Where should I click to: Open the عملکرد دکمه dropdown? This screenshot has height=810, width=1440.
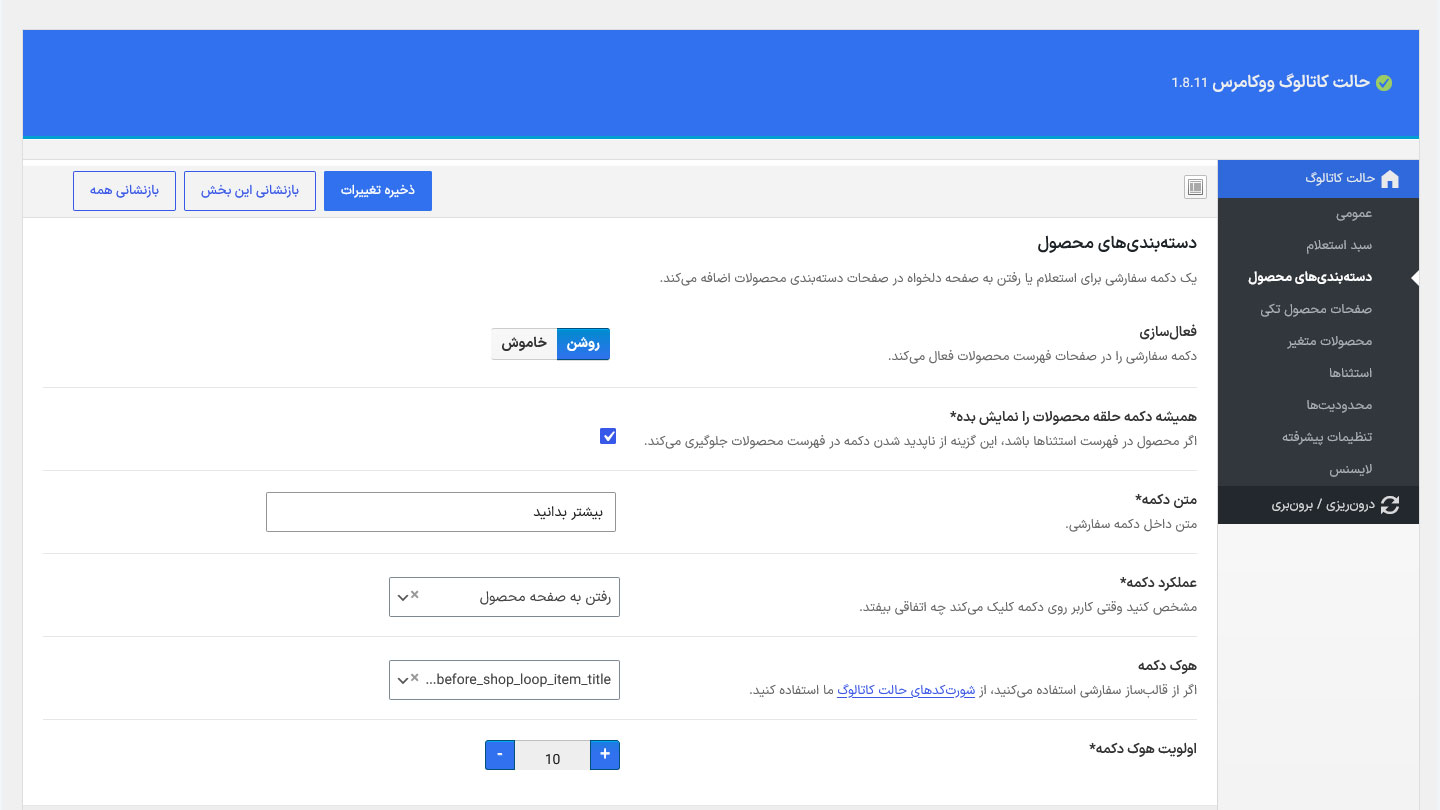coord(504,597)
